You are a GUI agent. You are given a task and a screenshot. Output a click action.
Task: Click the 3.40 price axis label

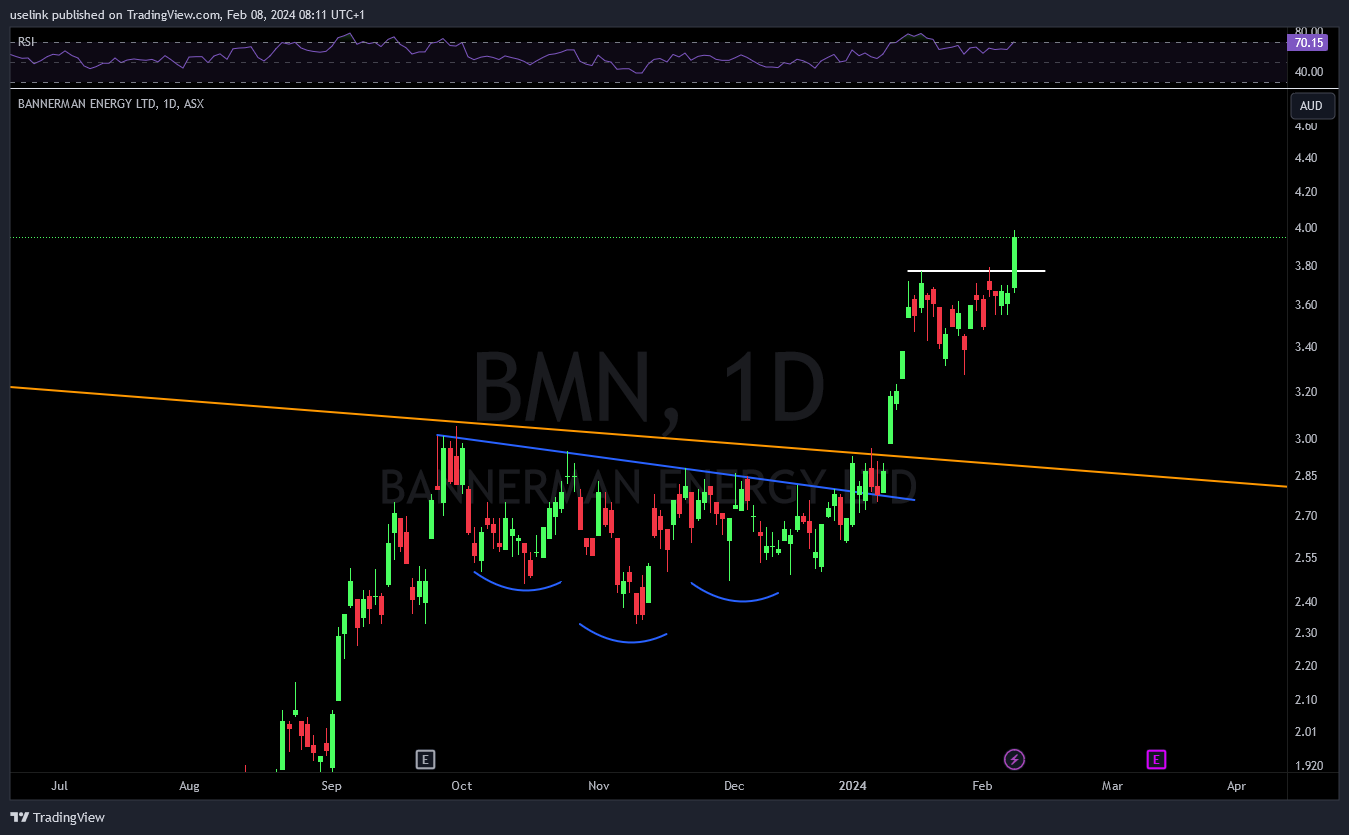pos(1306,347)
